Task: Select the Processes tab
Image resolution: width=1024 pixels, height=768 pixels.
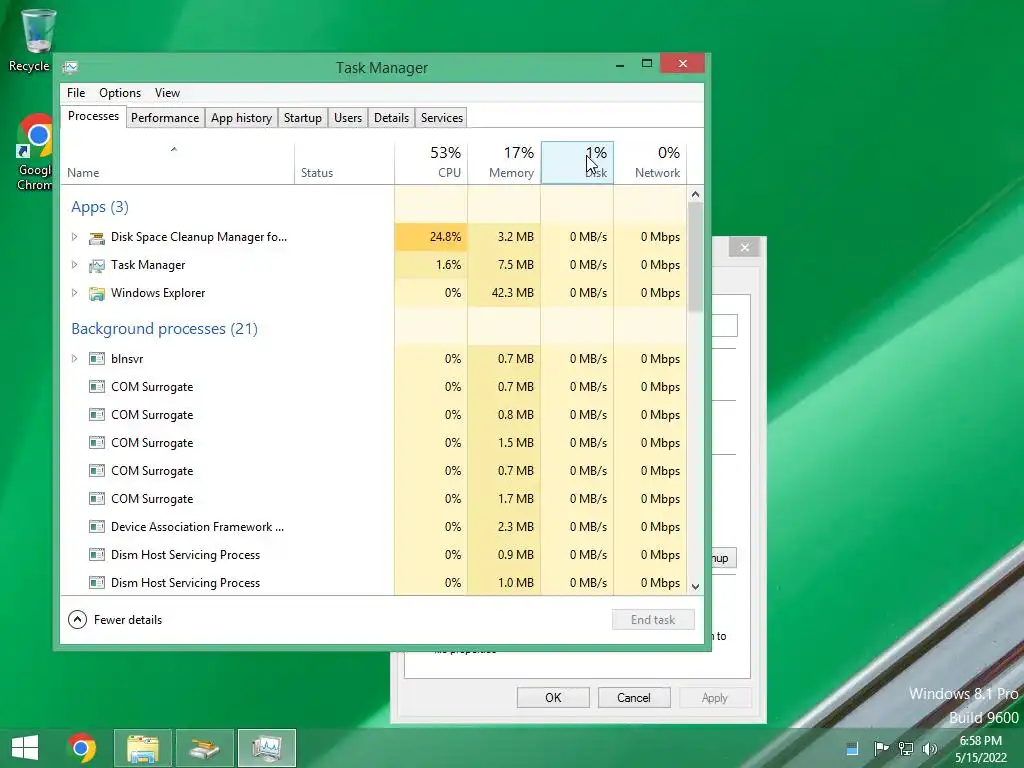Action: 93,116
